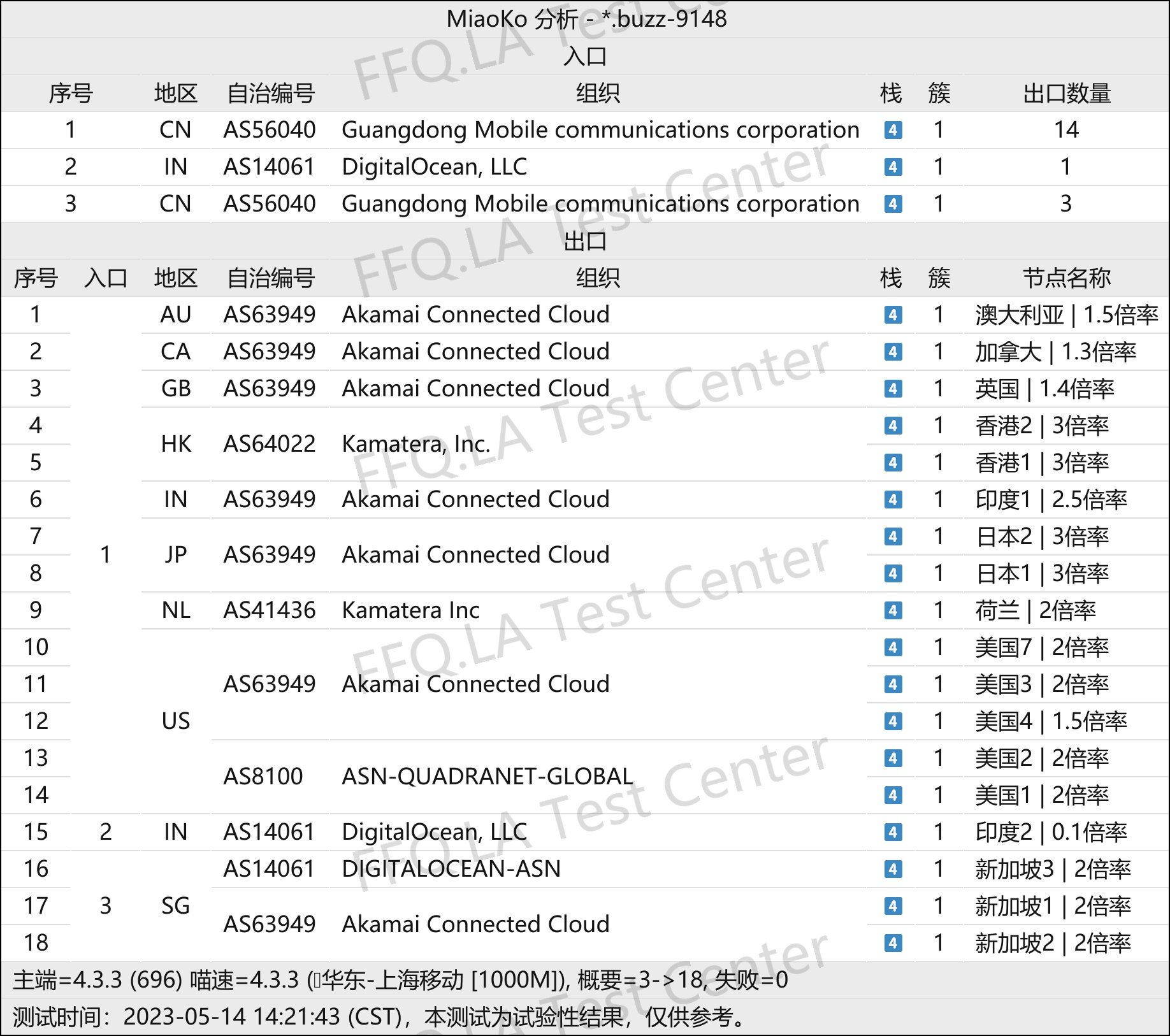Select the 出口 section header

(585, 241)
